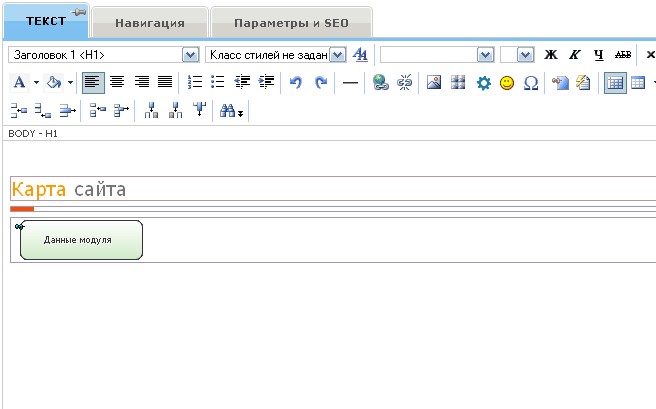Click the blue gear icon in toolbar

[x=483, y=83]
